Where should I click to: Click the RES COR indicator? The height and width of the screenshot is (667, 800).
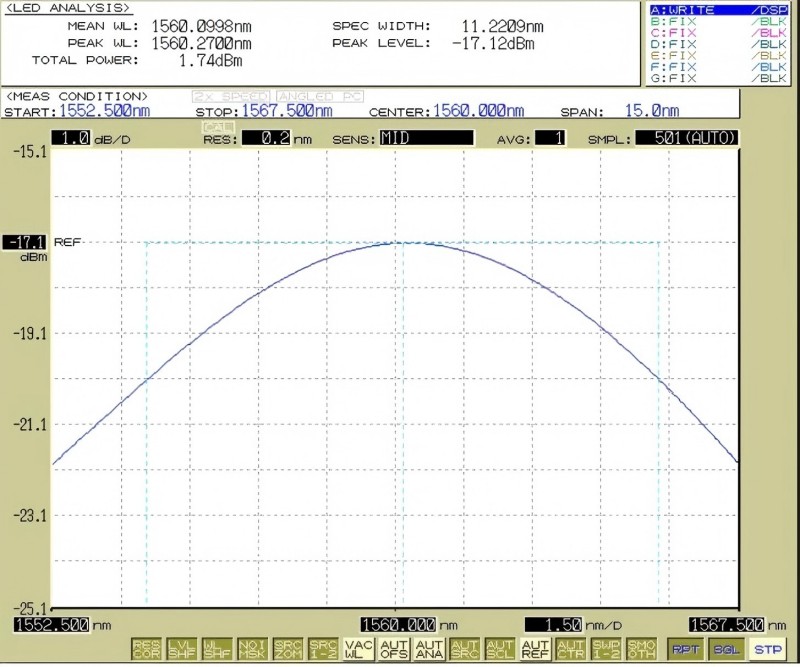point(146,649)
